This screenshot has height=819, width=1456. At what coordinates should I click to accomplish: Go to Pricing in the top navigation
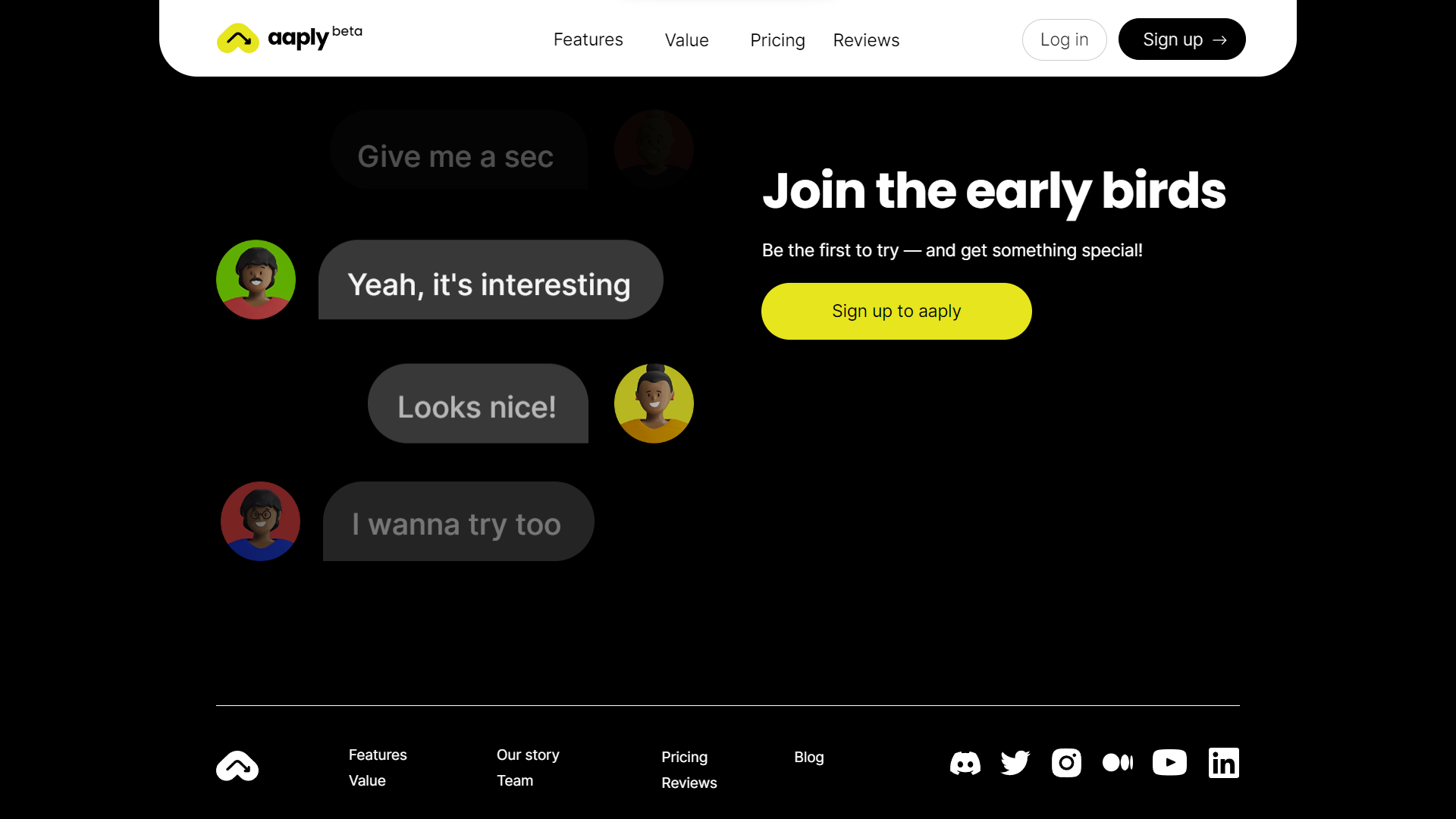777,40
